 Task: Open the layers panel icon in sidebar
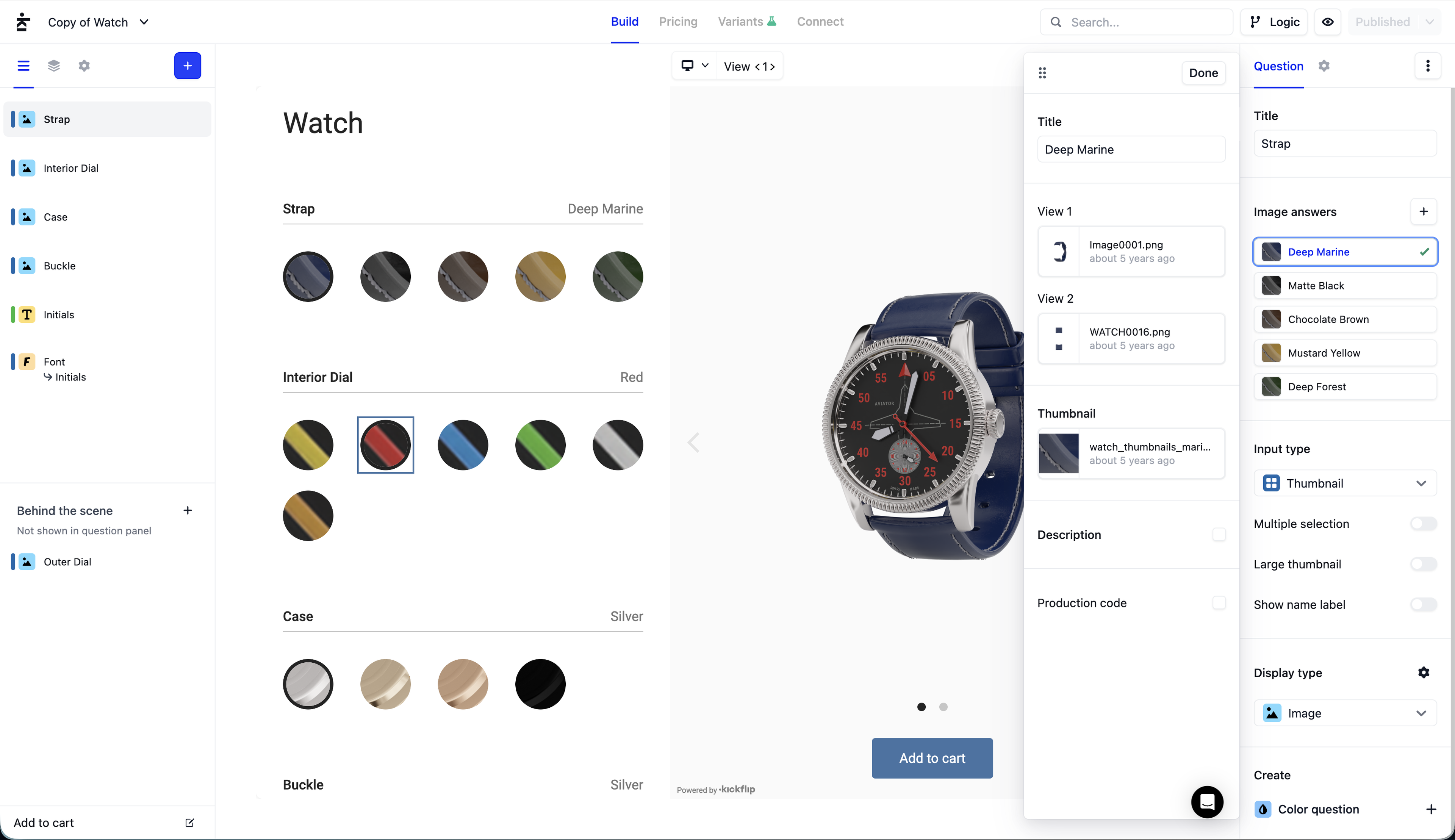(54, 66)
